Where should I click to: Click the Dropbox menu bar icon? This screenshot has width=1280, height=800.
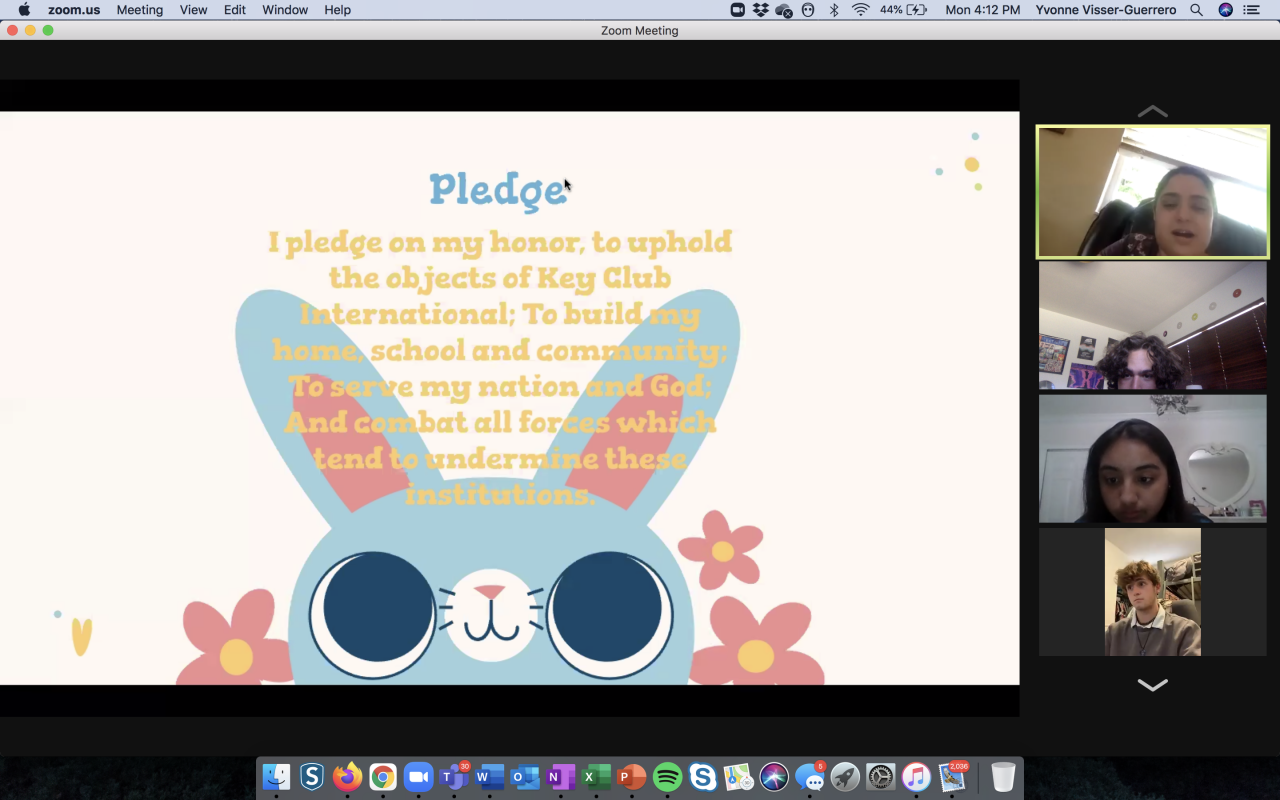(761, 10)
